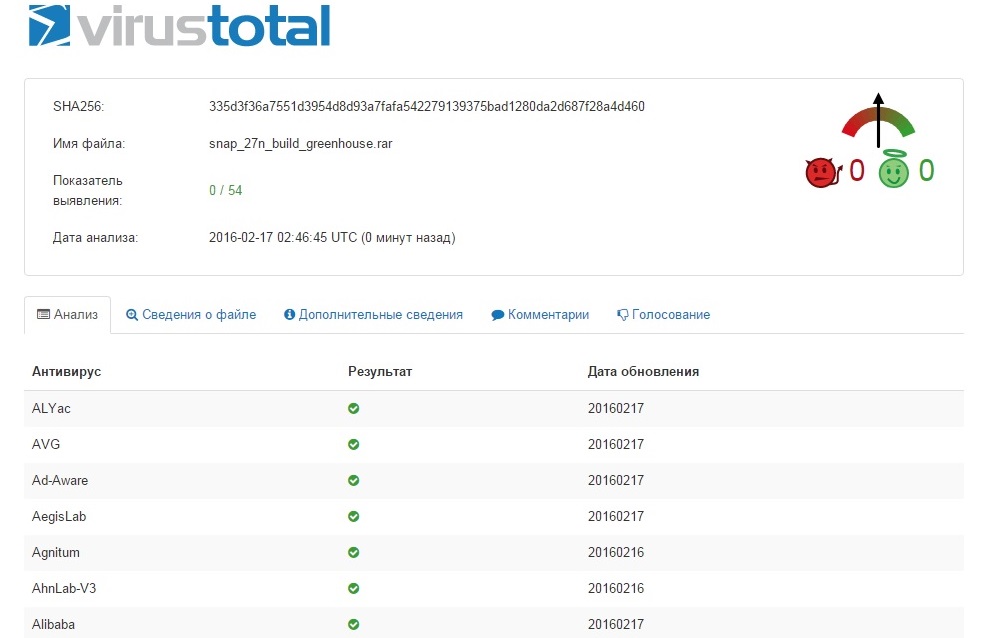The image size is (988, 638).
Task: Click the Антивирус column header
Action: 66,372
